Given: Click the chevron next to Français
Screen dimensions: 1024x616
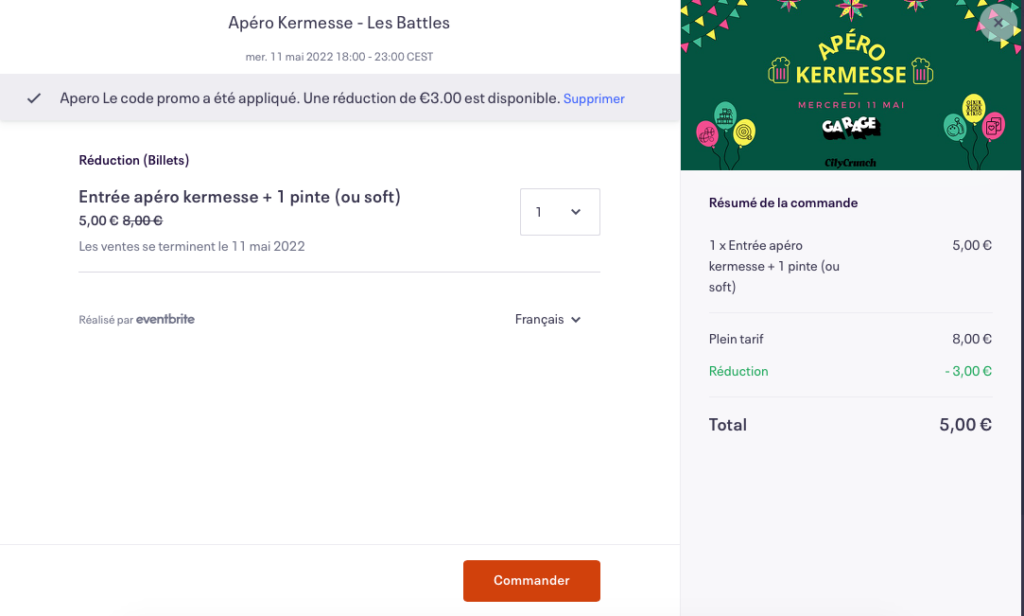Looking at the screenshot, I should (575, 320).
